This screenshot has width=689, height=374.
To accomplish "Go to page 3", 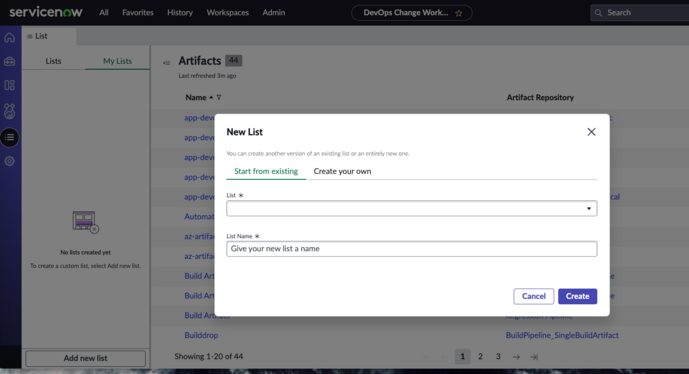I will coord(498,356).
